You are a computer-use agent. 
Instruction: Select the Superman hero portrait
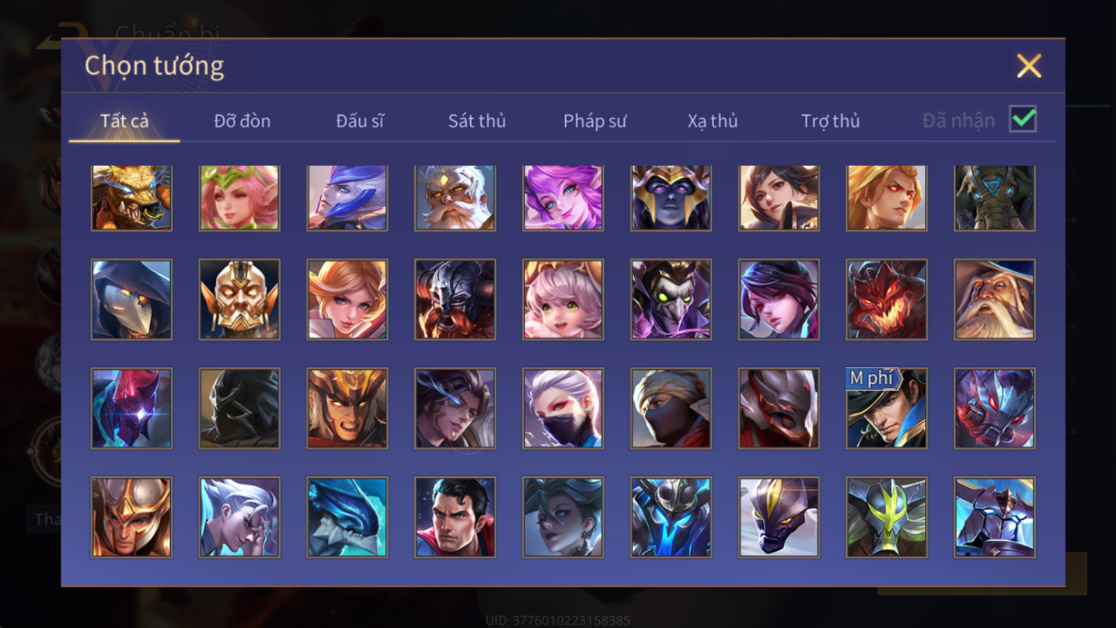point(455,517)
